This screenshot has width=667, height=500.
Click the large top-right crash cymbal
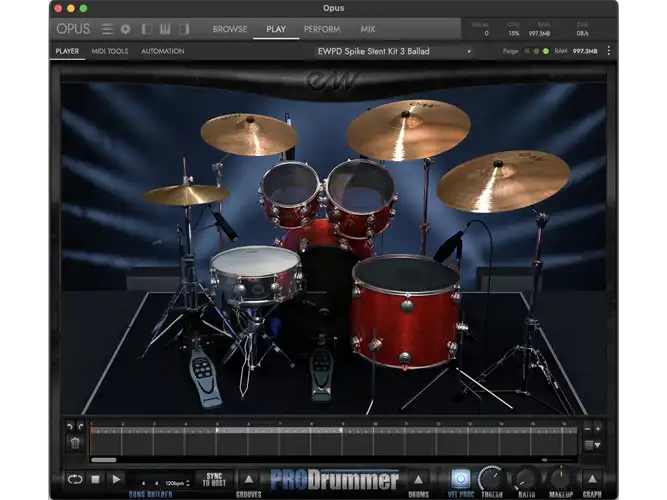click(408, 130)
